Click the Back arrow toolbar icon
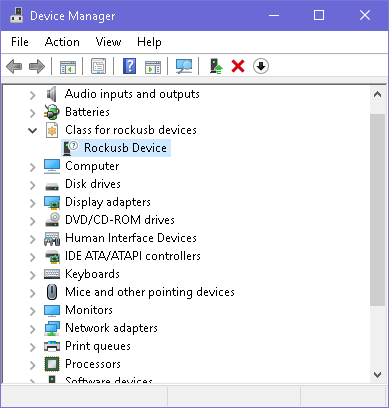 [x=14, y=66]
